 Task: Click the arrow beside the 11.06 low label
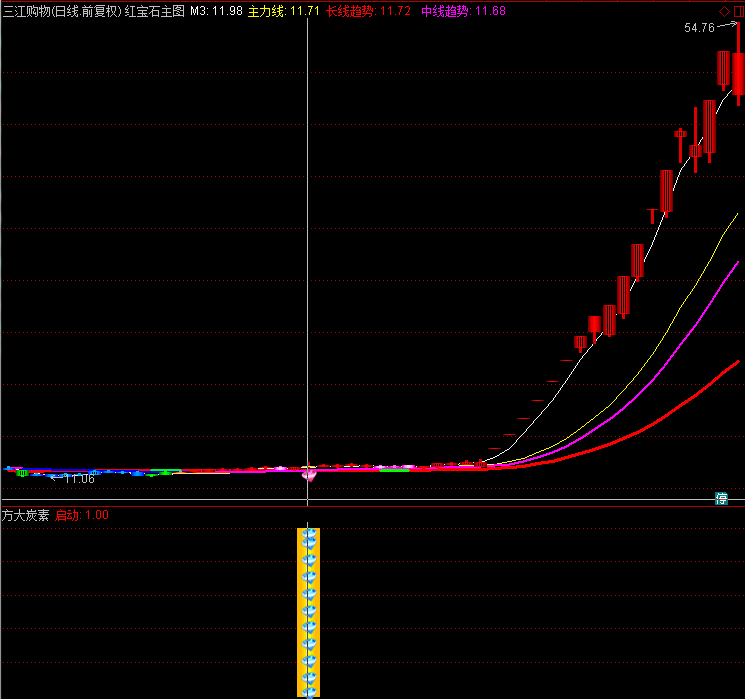pos(57,479)
